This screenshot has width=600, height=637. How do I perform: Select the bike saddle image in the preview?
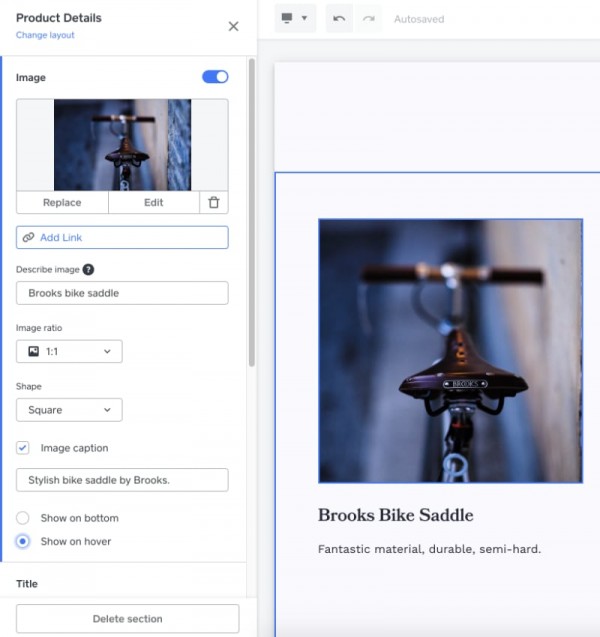[x=451, y=351]
